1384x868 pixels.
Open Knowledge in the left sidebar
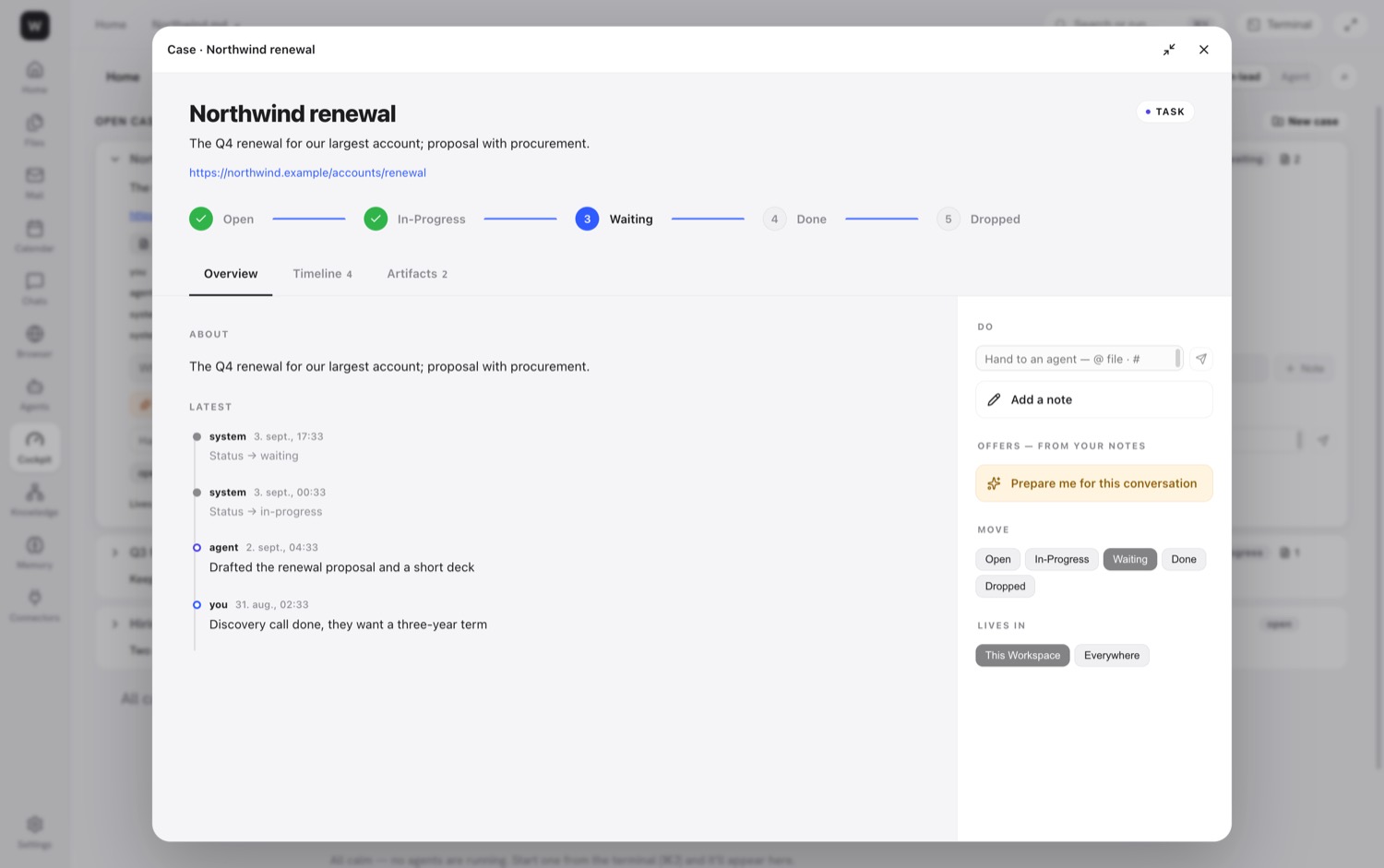click(x=35, y=499)
